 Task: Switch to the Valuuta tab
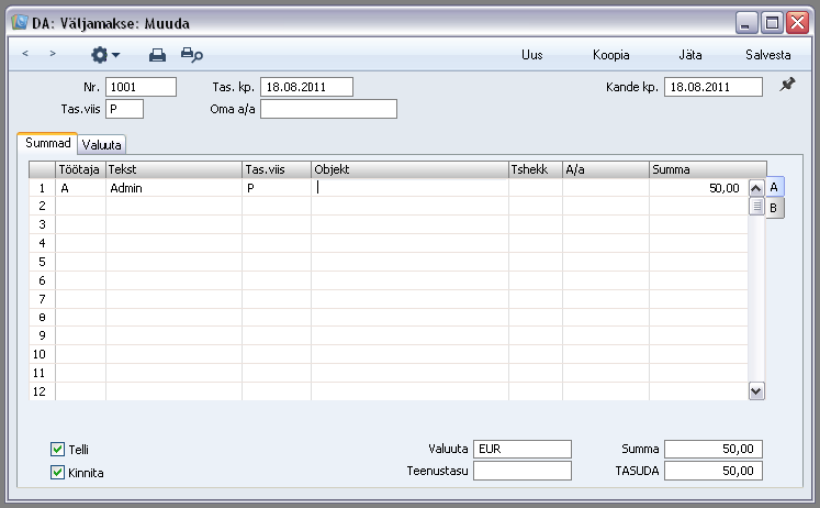pos(101,145)
